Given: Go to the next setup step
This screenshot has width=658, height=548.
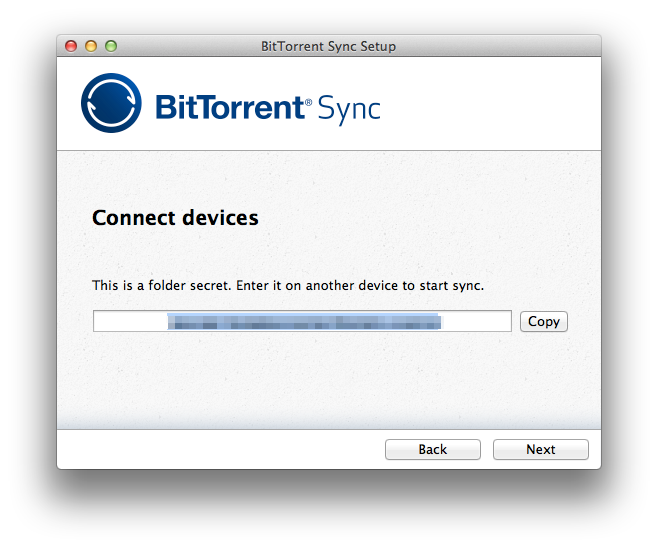Looking at the screenshot, I should click(x=540, y=449).
